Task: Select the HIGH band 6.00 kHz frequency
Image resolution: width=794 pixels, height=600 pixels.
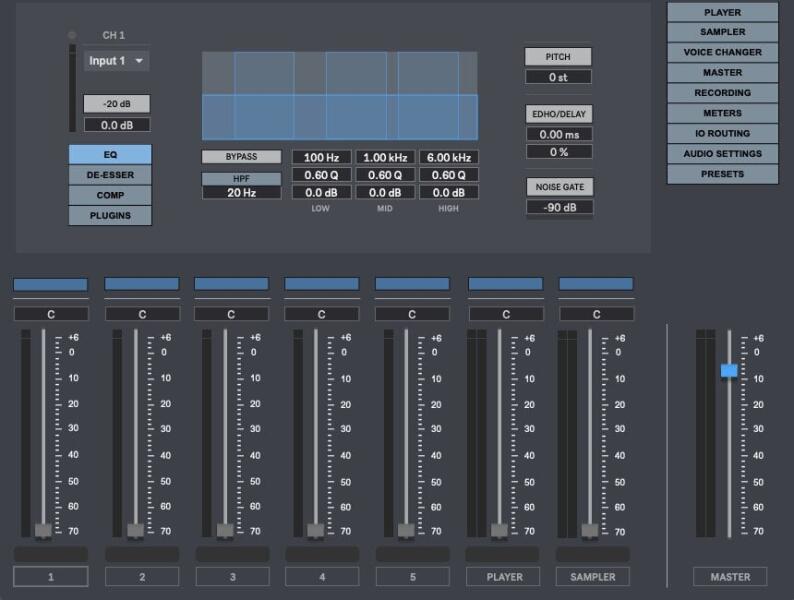Action: [449, 157]
